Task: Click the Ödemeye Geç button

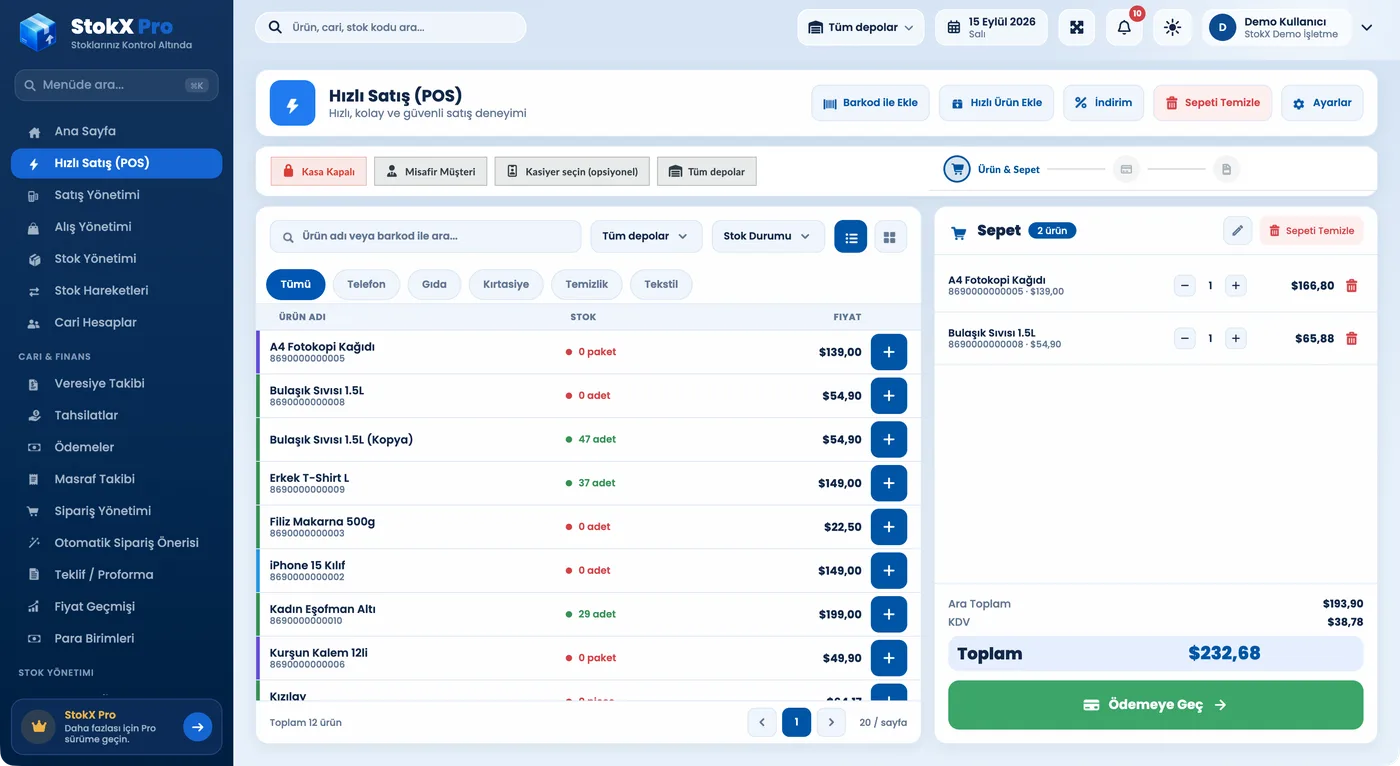Action: coord(1155,705)
